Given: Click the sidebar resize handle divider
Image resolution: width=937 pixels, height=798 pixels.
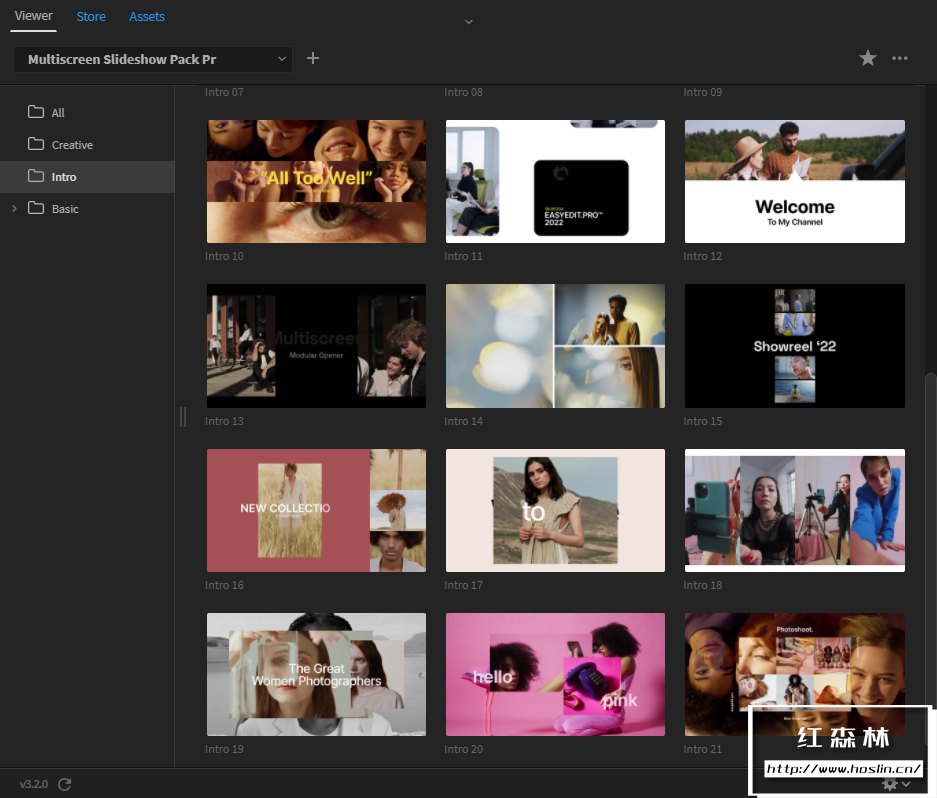Looking at the screenshot, I should [182, 417].
